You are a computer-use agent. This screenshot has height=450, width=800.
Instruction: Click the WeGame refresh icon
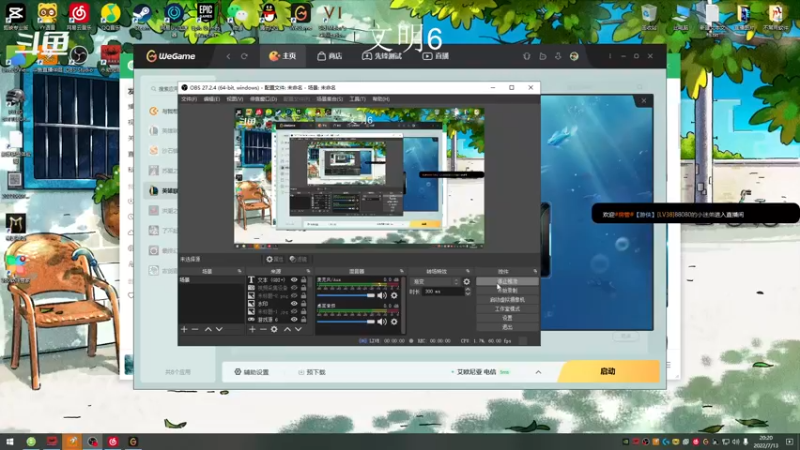pyautogui.click(x=244, y=56)
